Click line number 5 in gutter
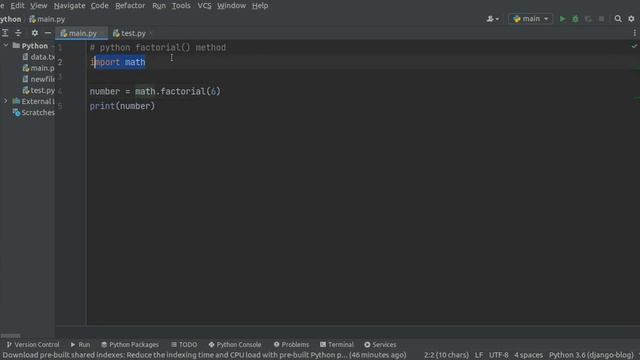Screen dimensions: 640x360 (x=60, y=106)
